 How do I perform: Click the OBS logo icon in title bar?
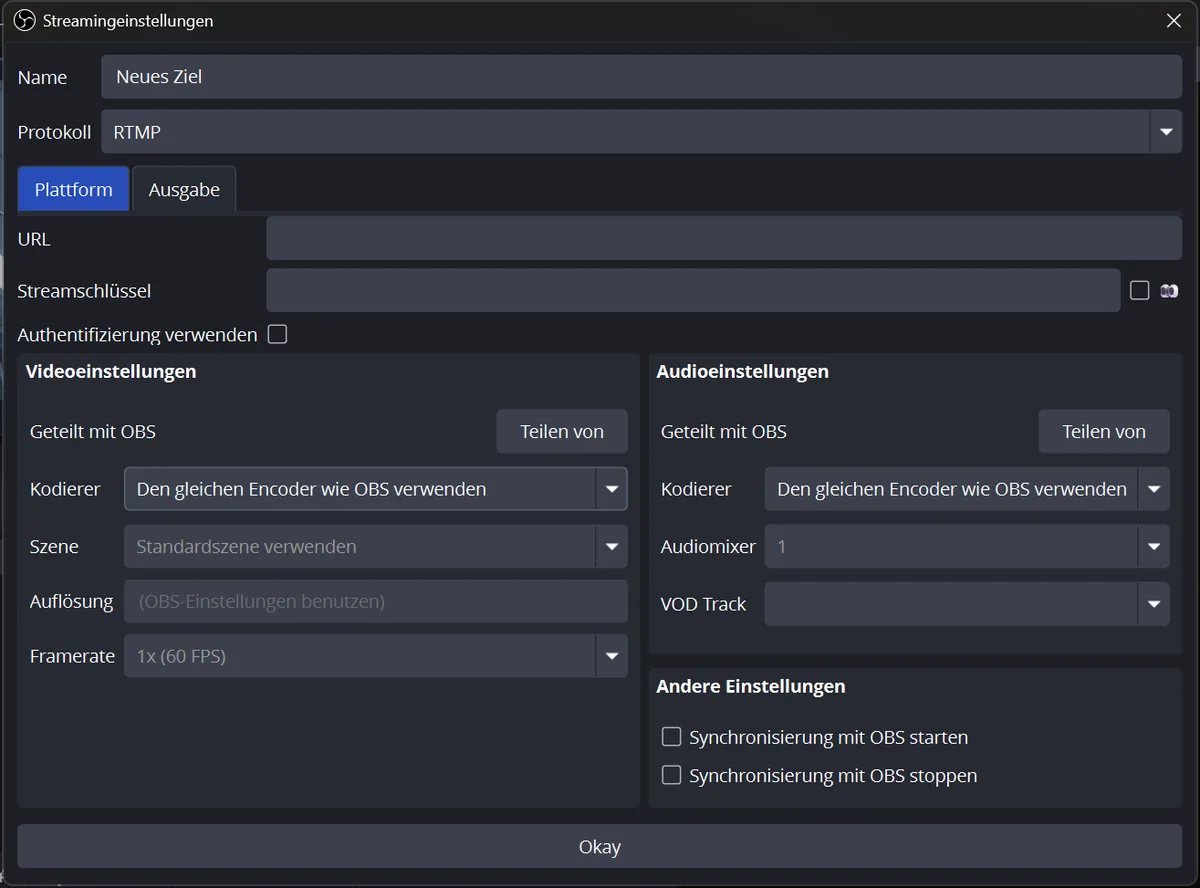[25, 20]
